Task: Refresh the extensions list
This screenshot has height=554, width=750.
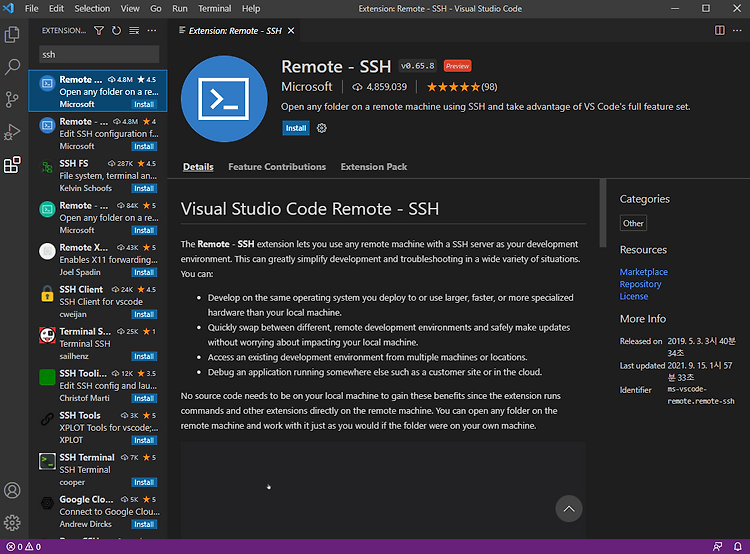Action: coord(116,31)
